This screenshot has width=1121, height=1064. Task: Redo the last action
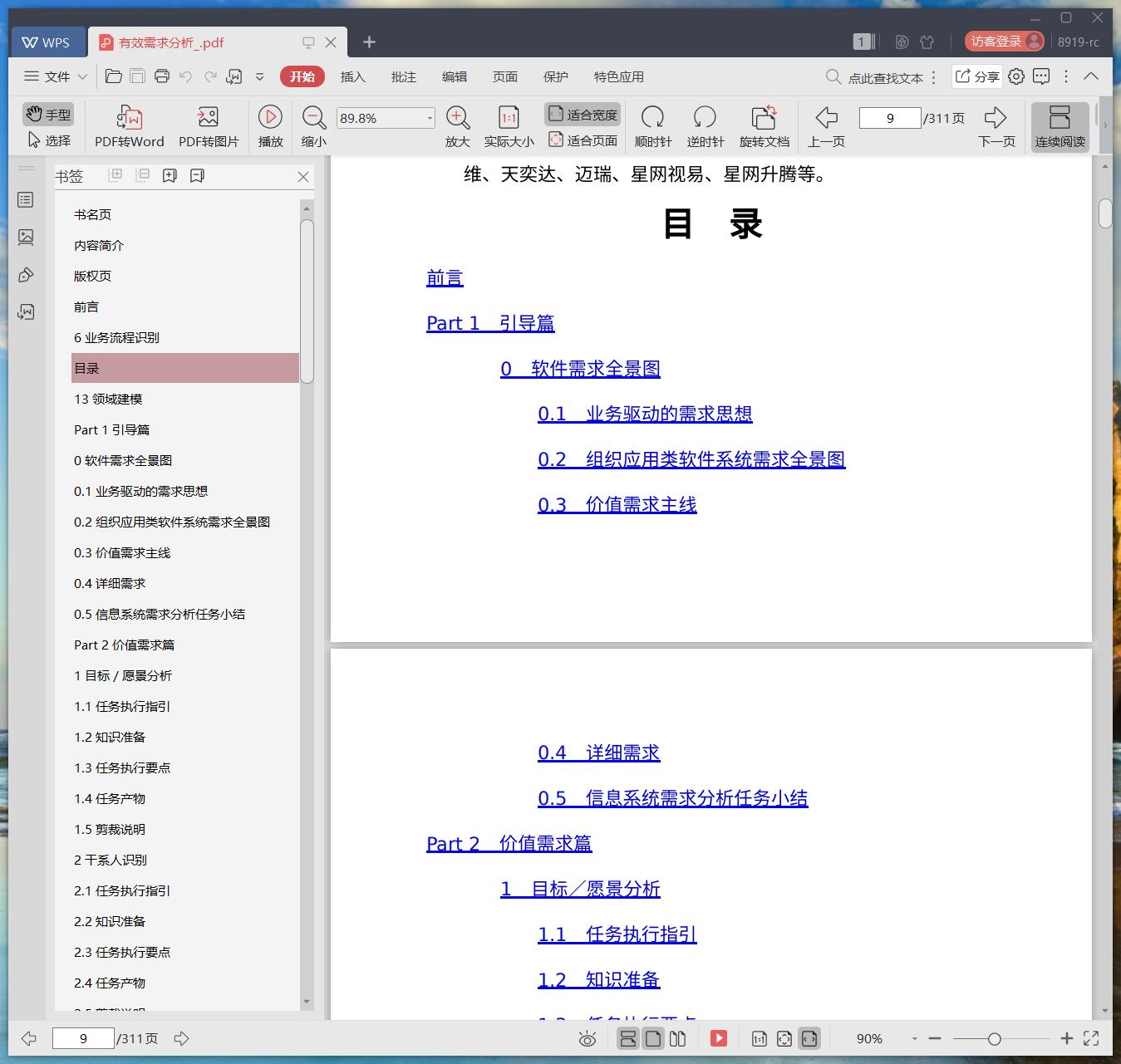(210, 76)
